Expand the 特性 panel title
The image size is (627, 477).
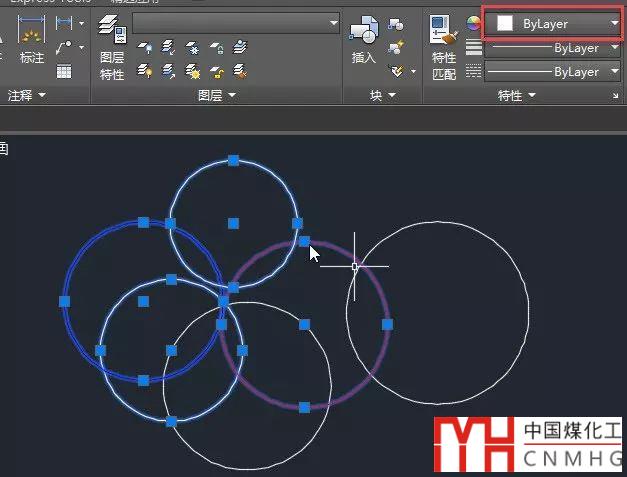click(x=517, y=95)
